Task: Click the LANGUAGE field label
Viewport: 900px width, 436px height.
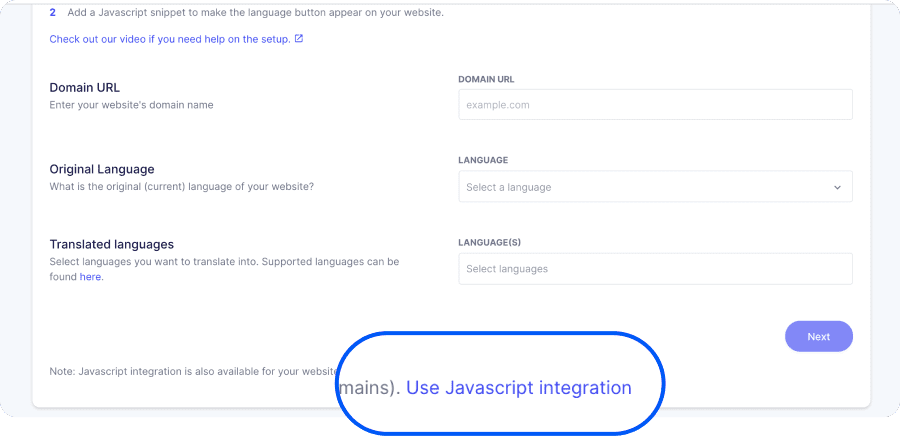Action: pyautogui.click(x=483, y=160)
